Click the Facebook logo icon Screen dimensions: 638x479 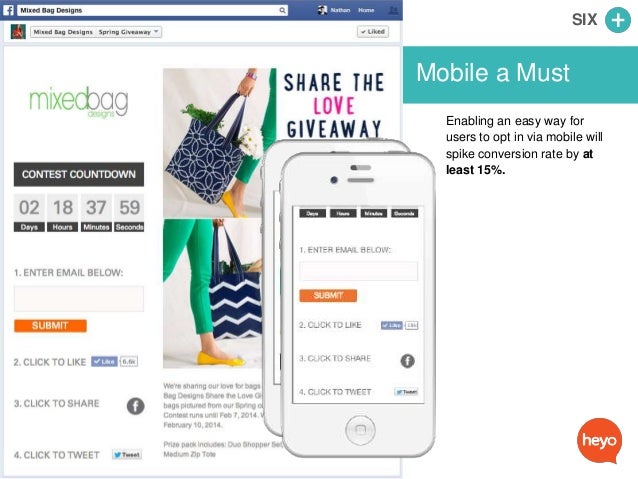(x=9, y=10)
